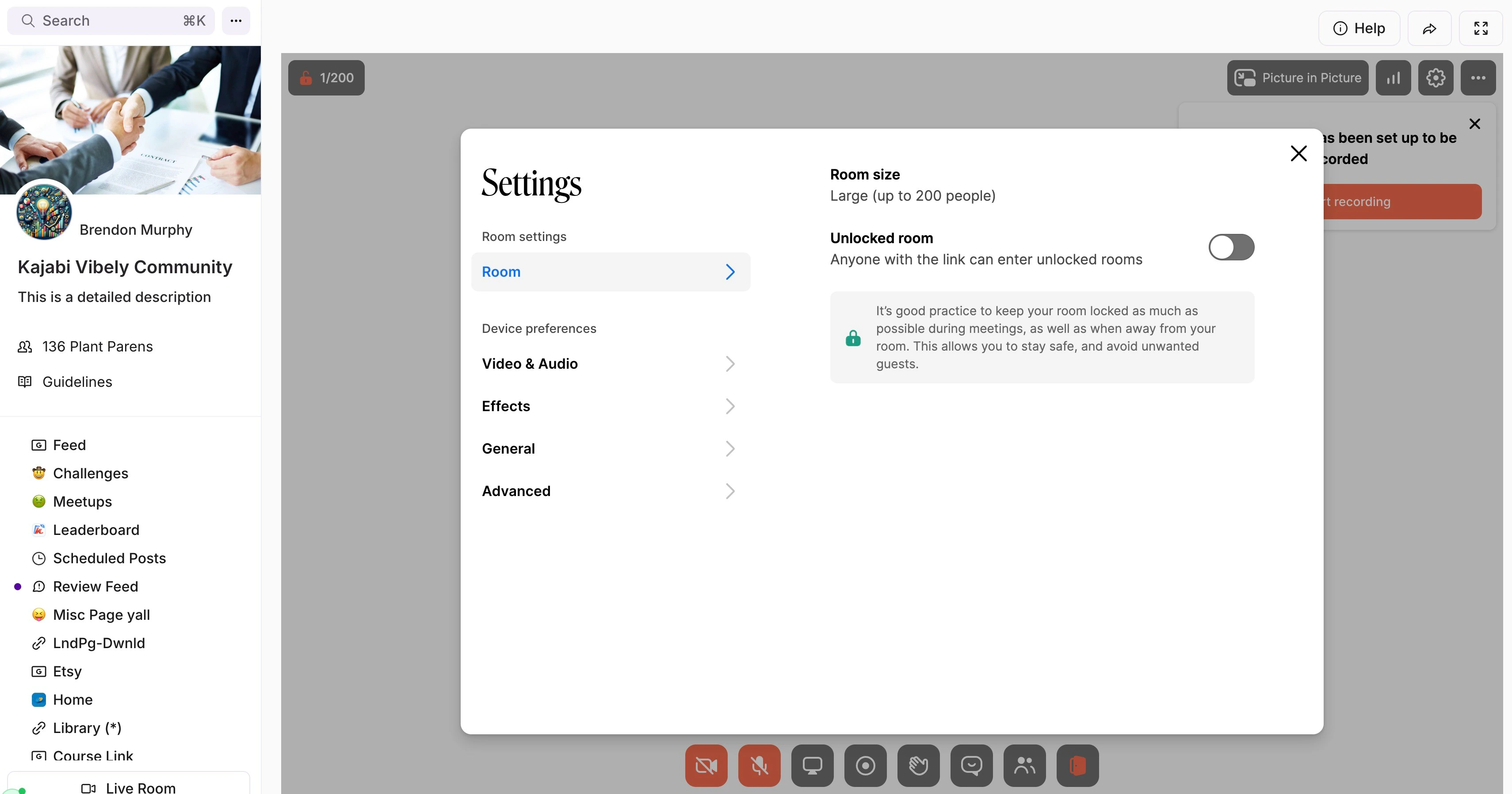Share your screen
The width and height of the screenshot is (1512, 794).
812,765
